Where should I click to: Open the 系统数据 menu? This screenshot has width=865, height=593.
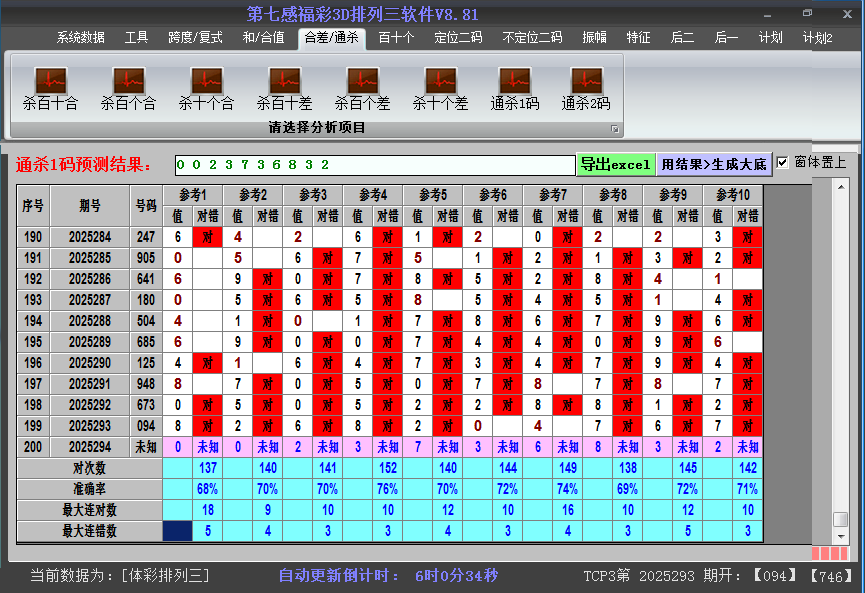(x=80, y=38)
